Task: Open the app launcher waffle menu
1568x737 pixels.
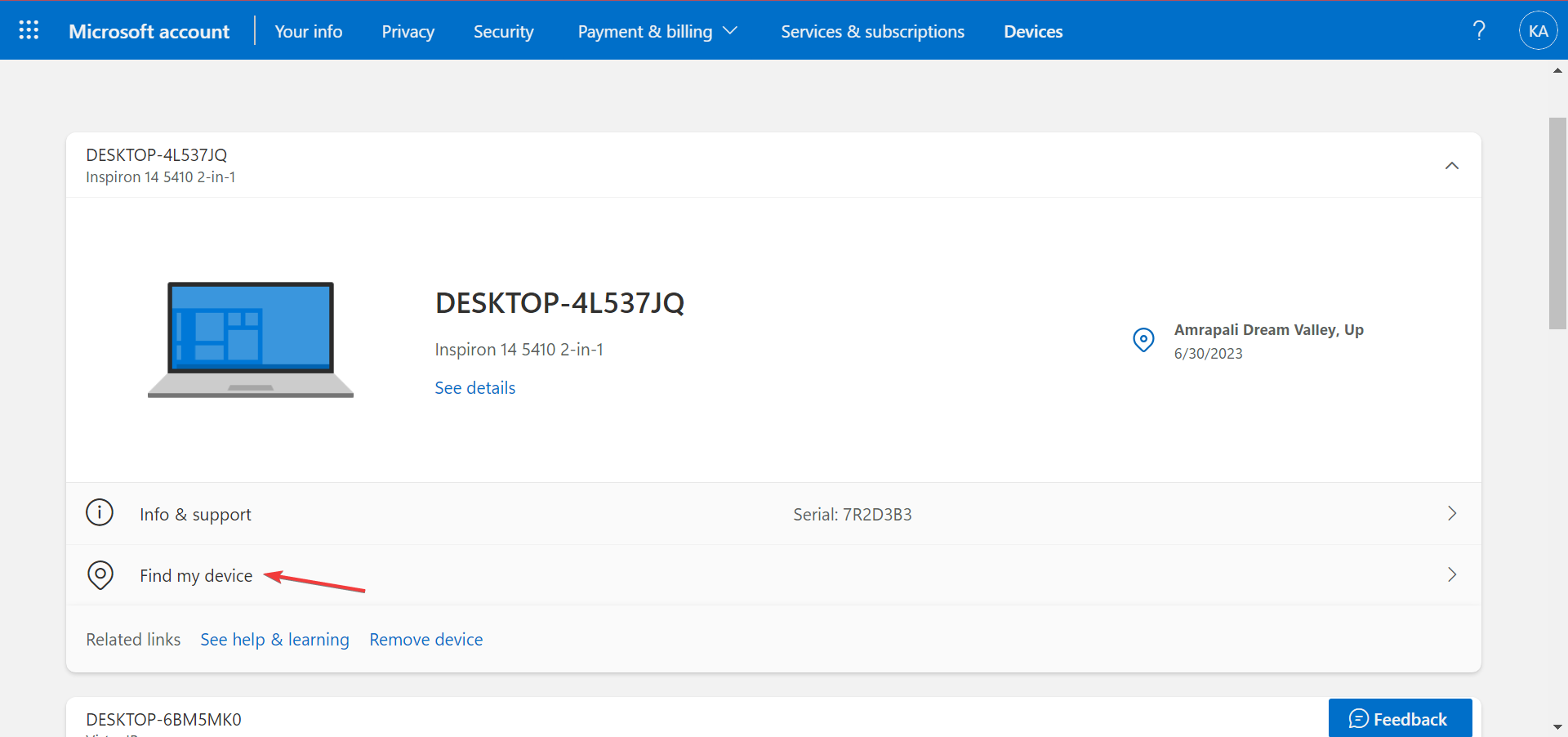Action: [x=29, y=29]
